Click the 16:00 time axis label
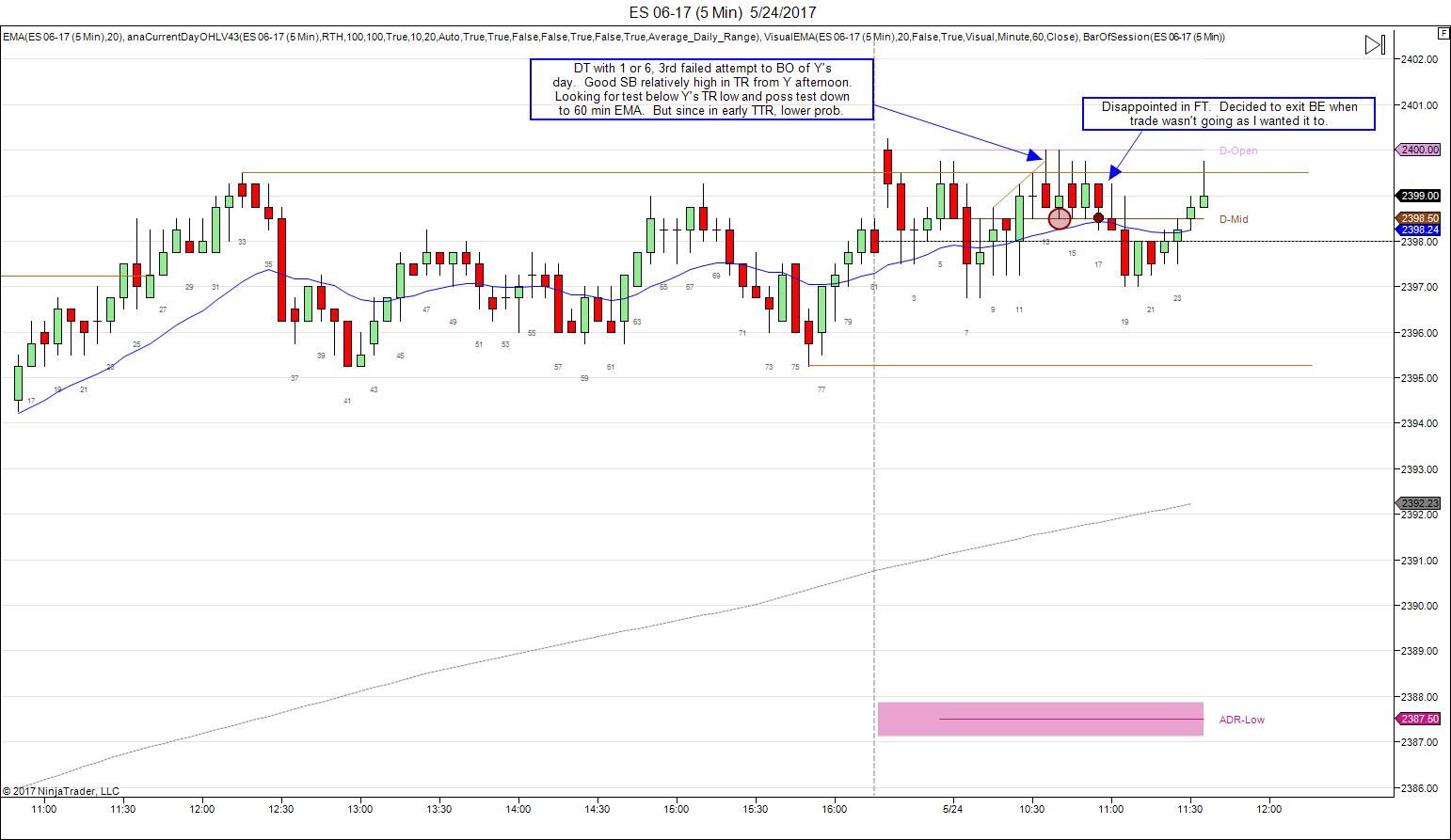Image resolution: width=1451 pixels, height=840 pixels. click(x=834, y=809)
